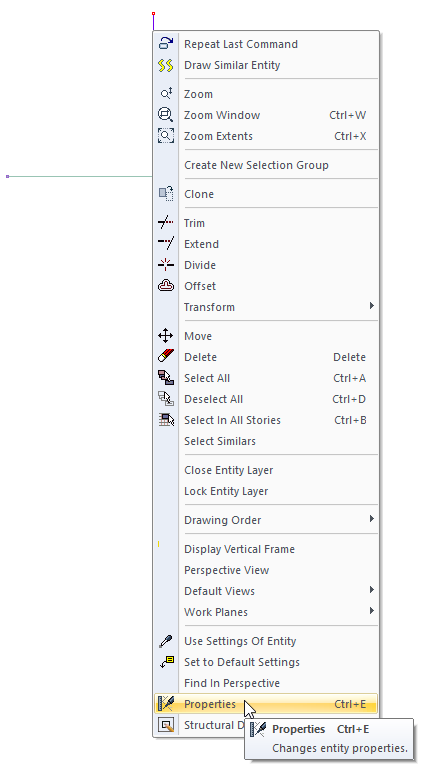
Task: Click the highlighted Properties entry
Action: click(266, 704)
